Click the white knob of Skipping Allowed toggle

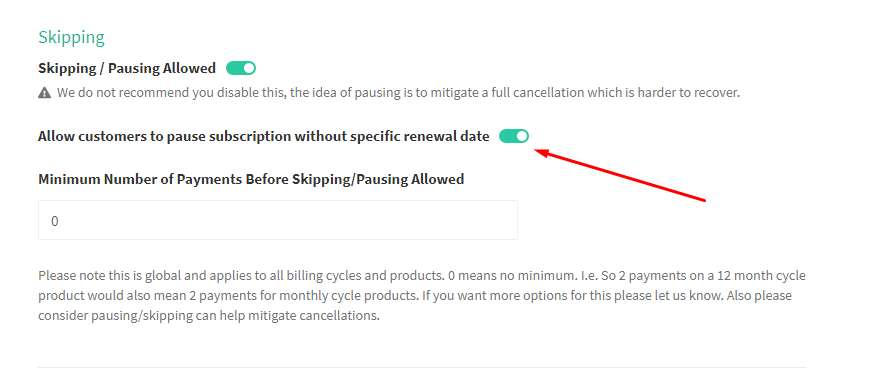pos(248,68)
